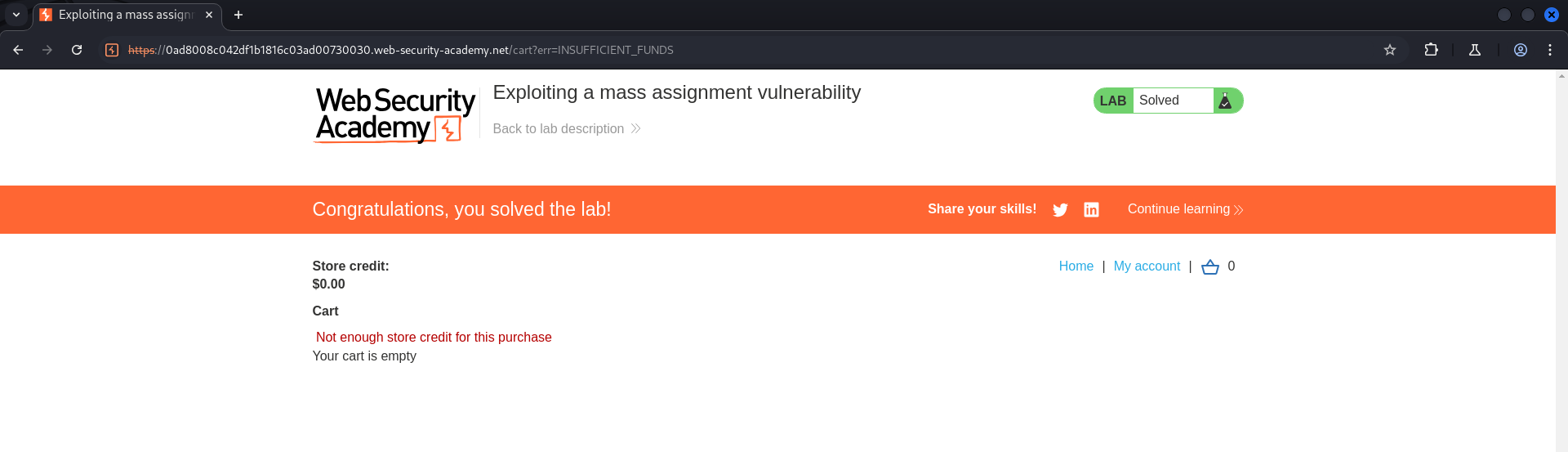The image size is (1568, 452).
Task: Open the browser Extensions puzzle icon
Action: pyautogui.click(x=1431, y=50)
